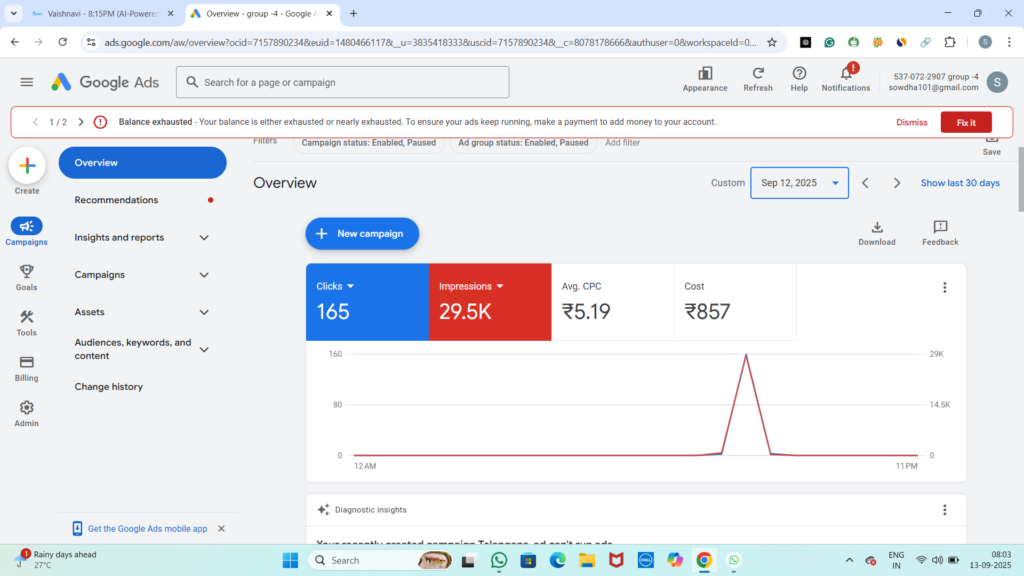Close the mobile app promo
Screen dimensions: 1024x576
(x=221, y=528)
